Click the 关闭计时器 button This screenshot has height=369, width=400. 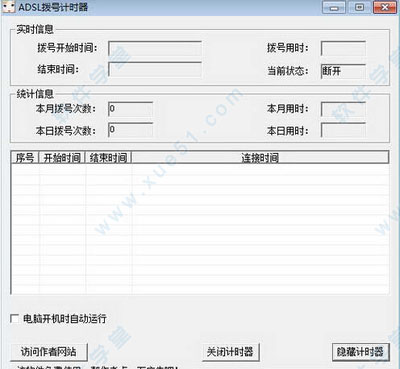[230, 352]
